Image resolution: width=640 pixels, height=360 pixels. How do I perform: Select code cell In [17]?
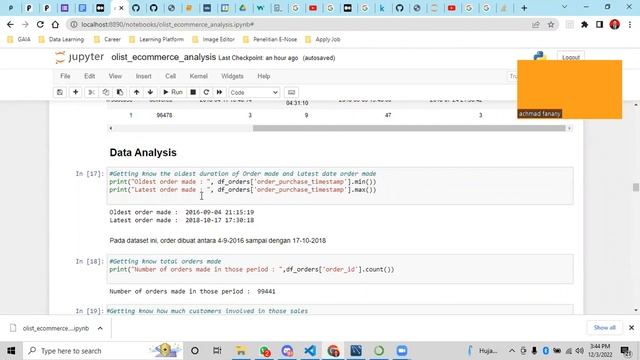point(340,186)
